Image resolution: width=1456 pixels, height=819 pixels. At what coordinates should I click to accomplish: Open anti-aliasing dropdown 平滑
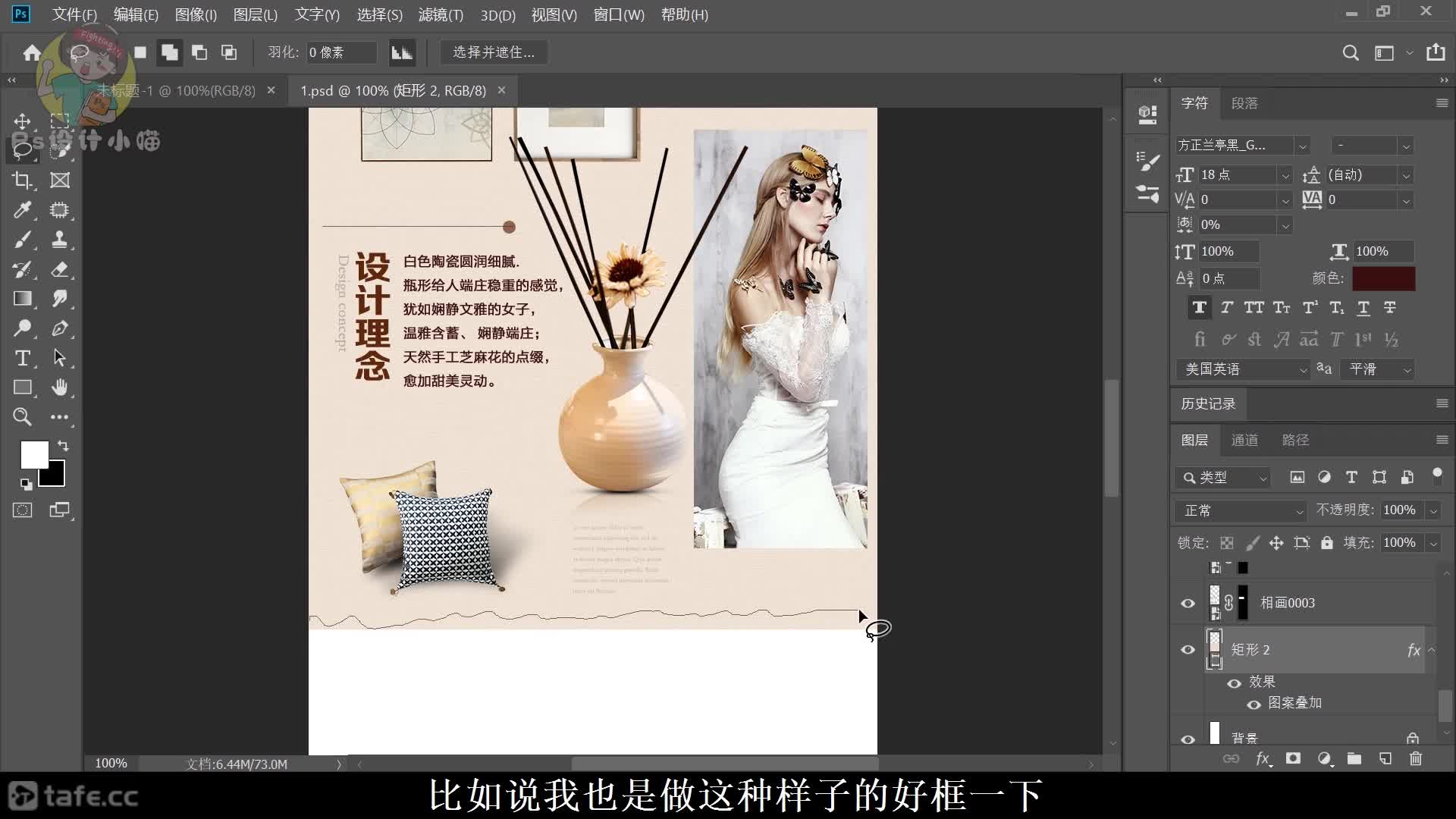click(x=1376, y=369)
